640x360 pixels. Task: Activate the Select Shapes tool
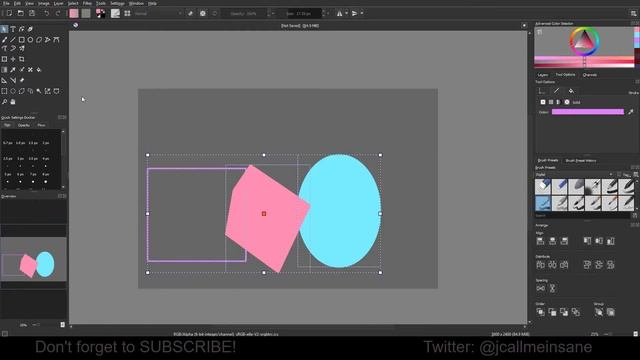pyautogui.click(x=4, y=29)
